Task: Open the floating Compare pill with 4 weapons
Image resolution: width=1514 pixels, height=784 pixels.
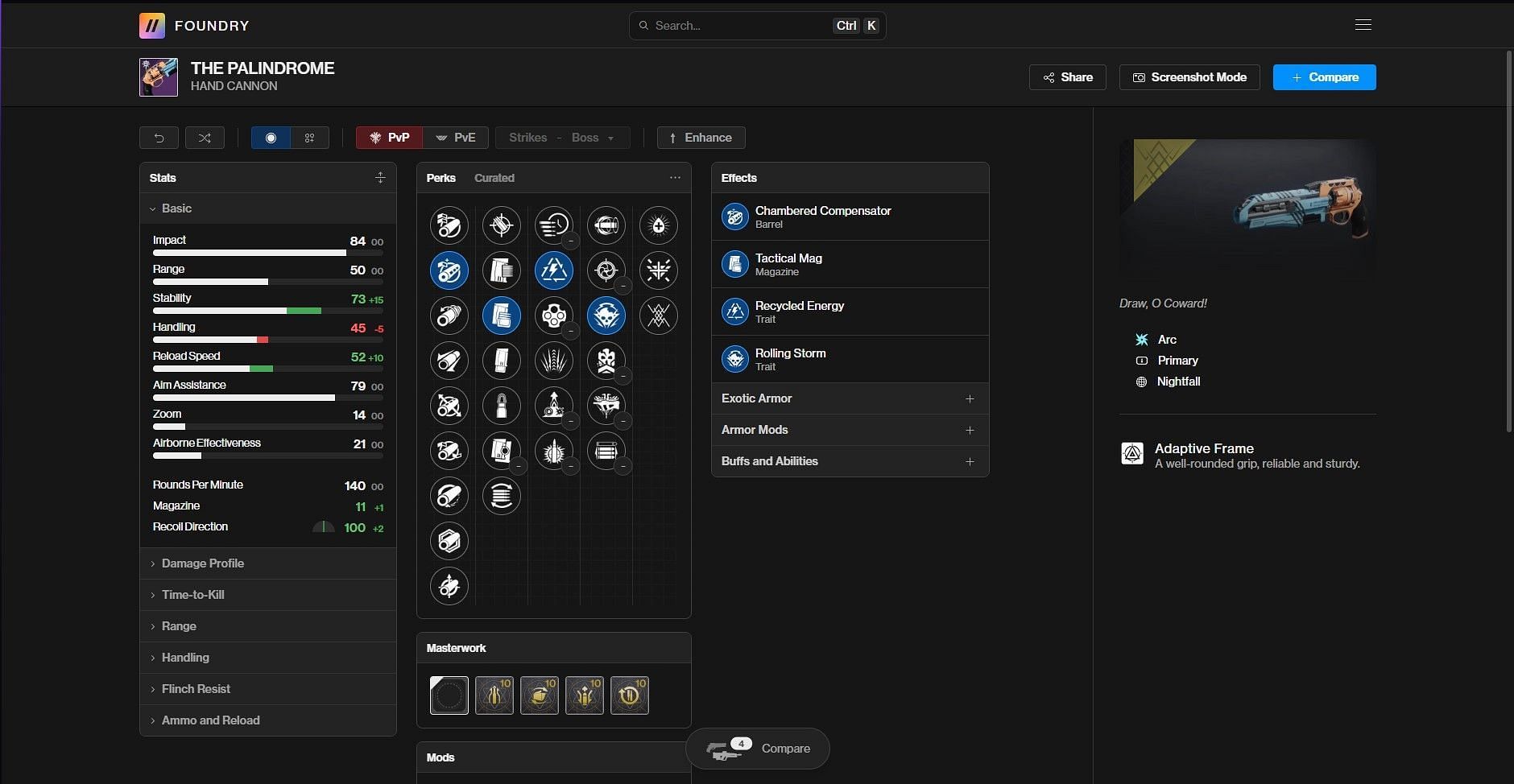Action: click(757, 749)
